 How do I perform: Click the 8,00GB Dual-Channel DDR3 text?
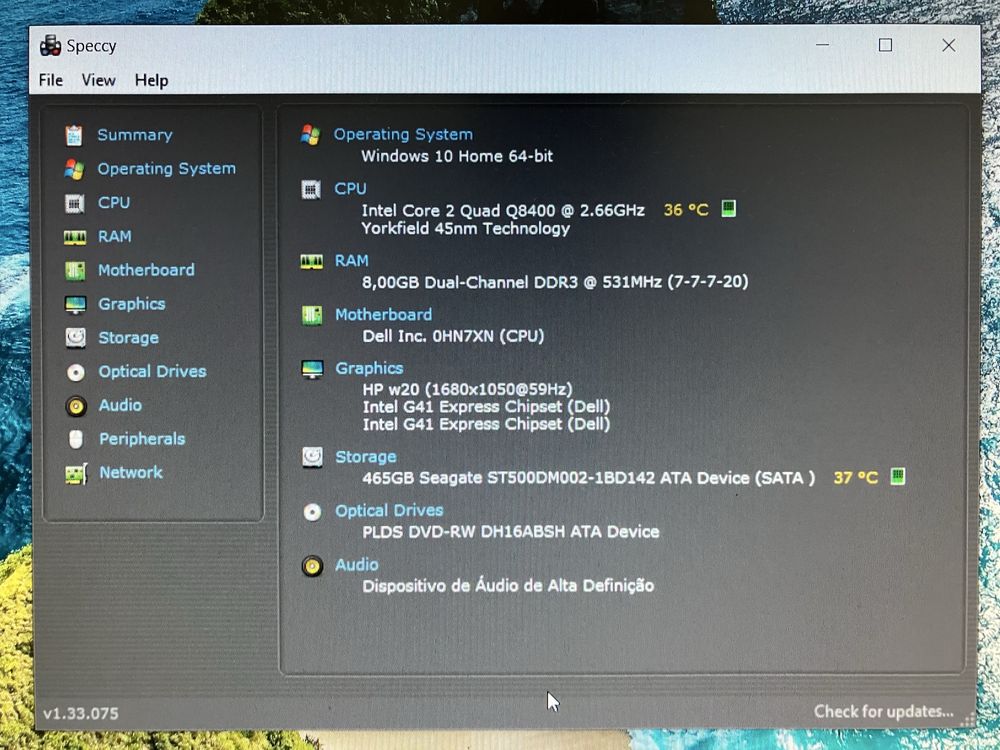pos(555,282)
